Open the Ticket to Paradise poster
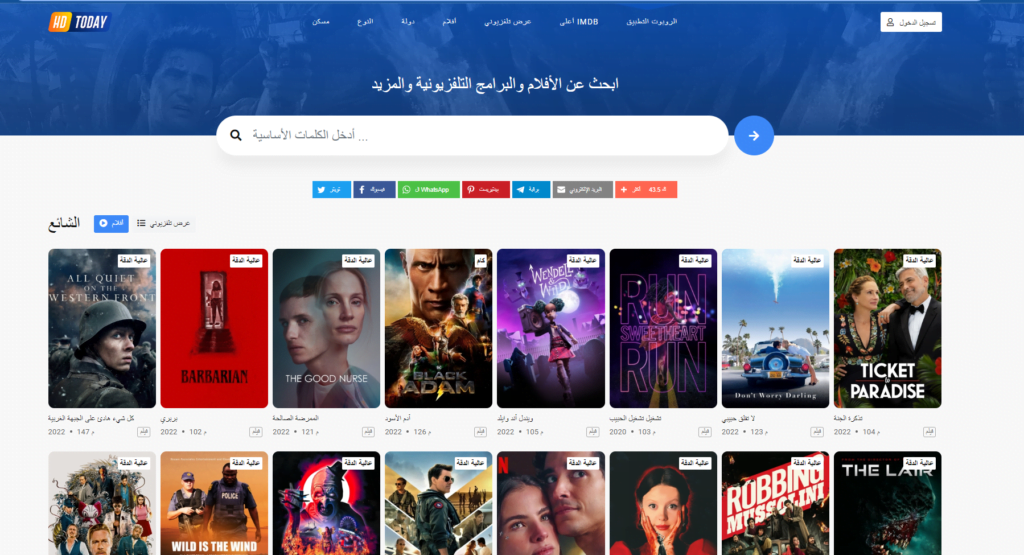Viewport: 1024px width, 555px height. pos(888,328)
